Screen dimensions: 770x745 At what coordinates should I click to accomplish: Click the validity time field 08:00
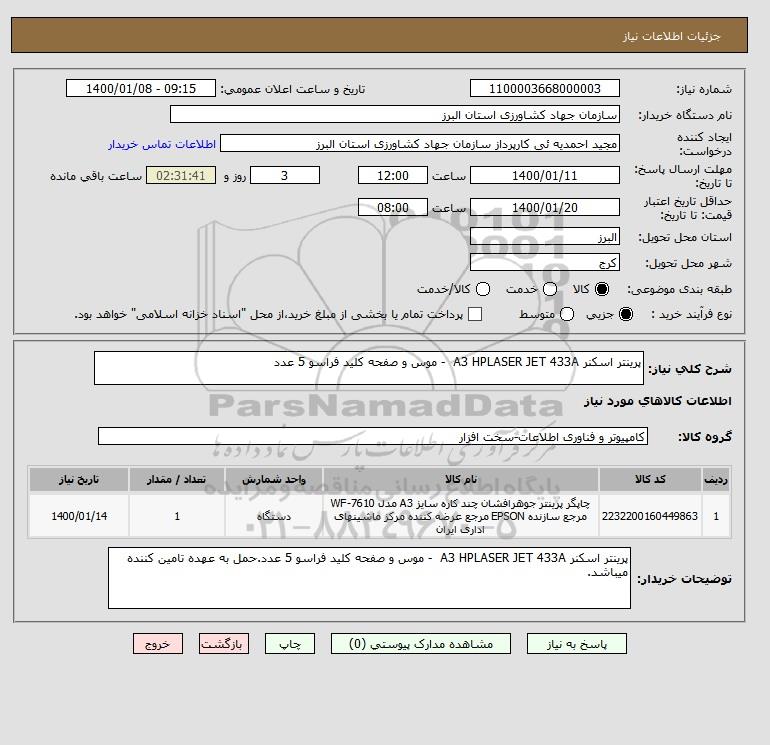(393, 207)
